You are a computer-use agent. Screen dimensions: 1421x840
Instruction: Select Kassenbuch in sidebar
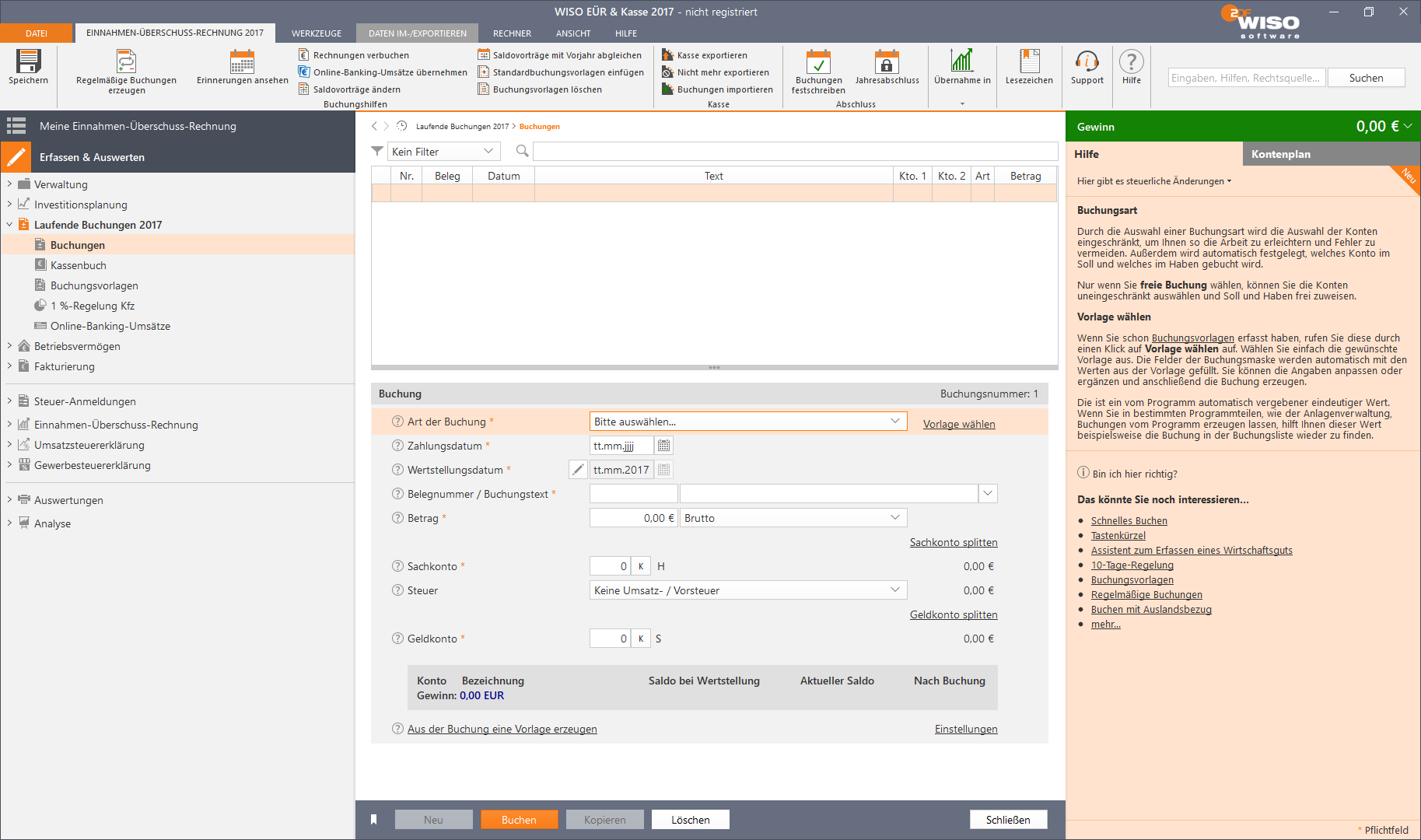pyautogui.click(x=78, y=265)
